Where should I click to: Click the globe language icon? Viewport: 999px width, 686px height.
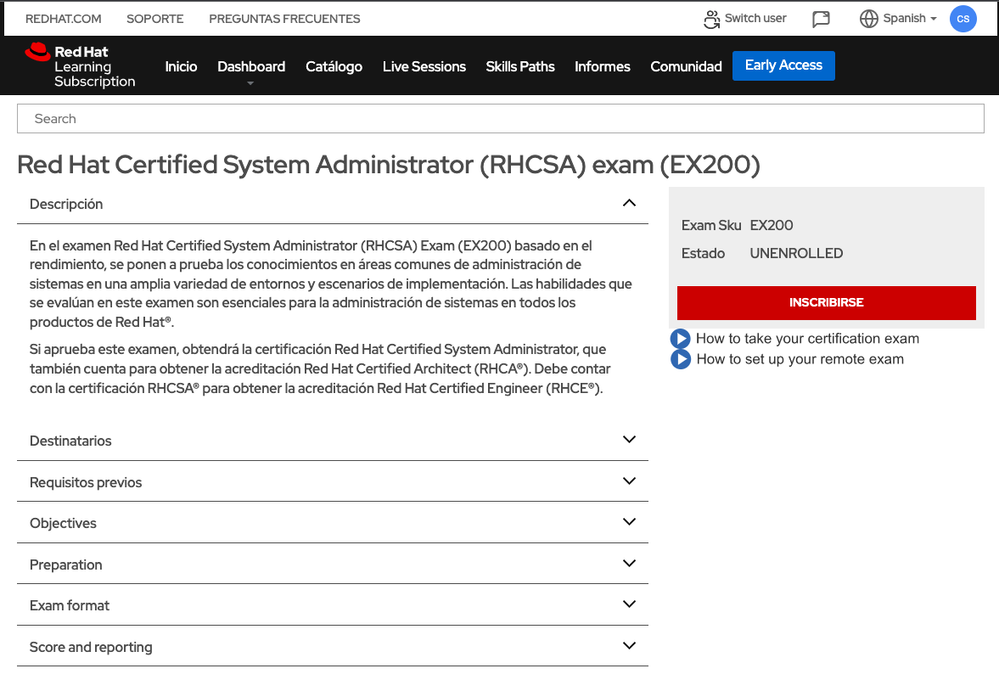click(868, 19)
